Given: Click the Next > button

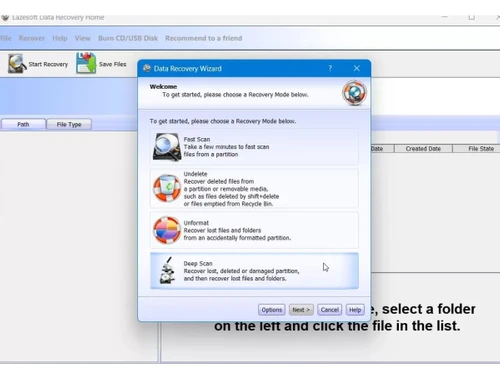Looking at the screenshot, I should (x=301, y=310).
